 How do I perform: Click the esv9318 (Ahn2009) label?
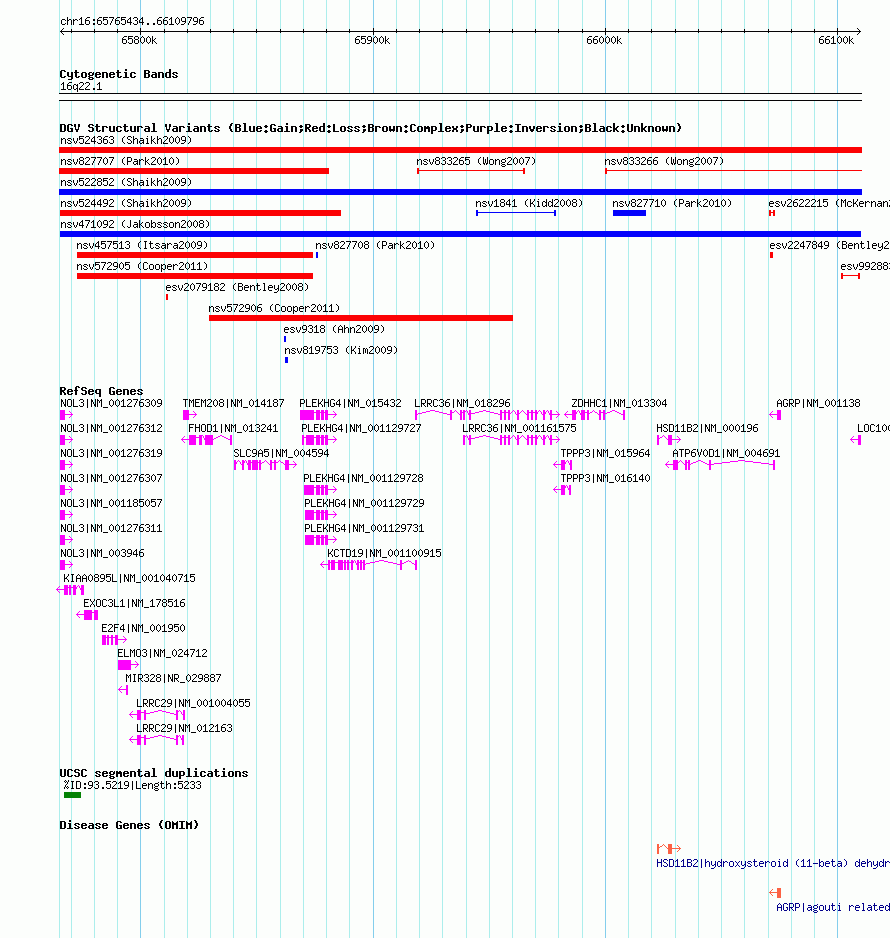click(x=334, y=328)
